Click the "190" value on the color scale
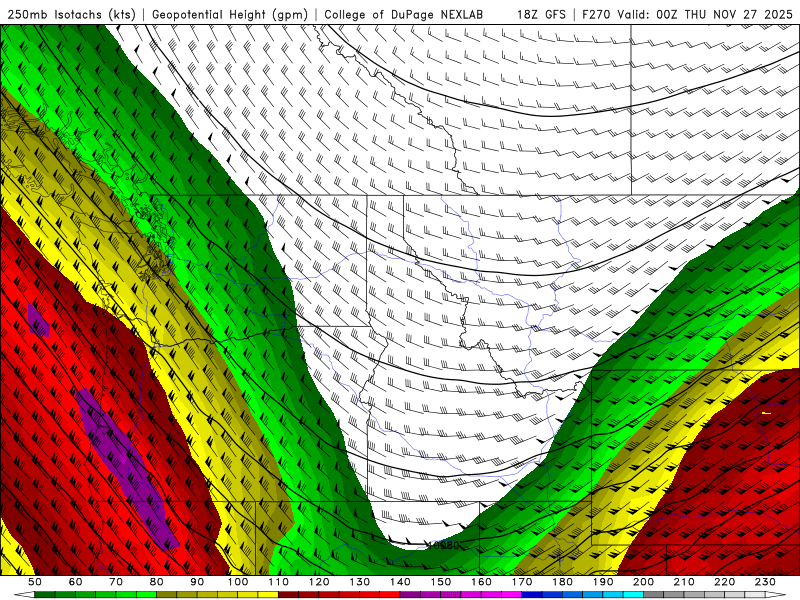Screen dimensions: 800x600 click(603, 582)
